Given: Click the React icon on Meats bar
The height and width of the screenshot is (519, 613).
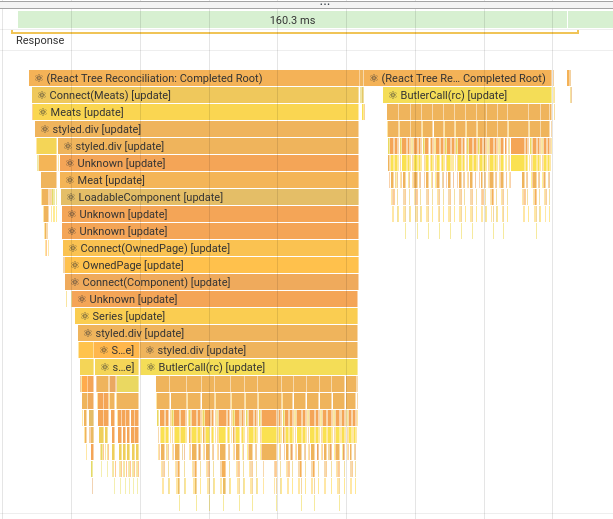Looking at the screenshot, I should point(43,112).
